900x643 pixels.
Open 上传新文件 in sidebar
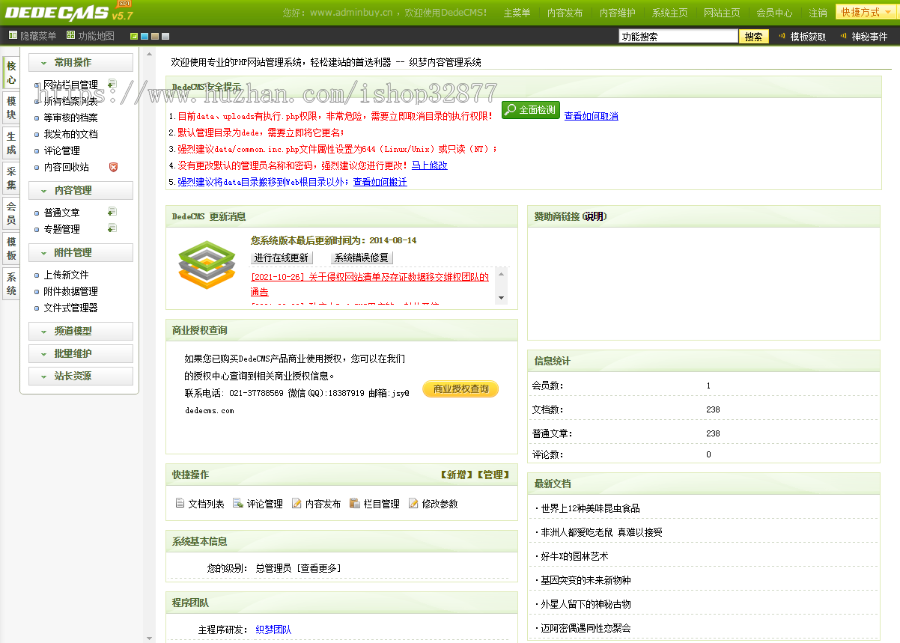tap(66, 275)
